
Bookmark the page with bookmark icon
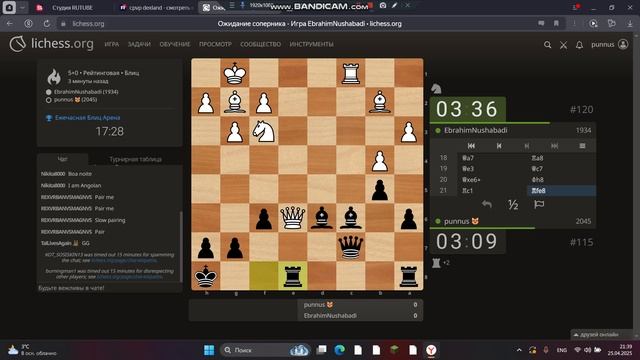pos(556,24)
